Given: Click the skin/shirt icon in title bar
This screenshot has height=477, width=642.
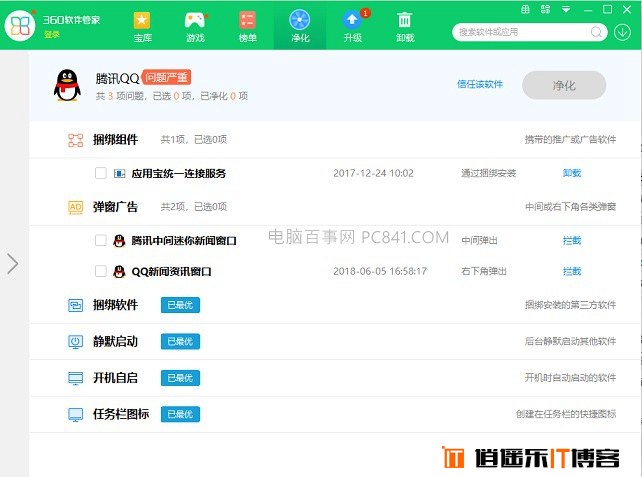Looking at the screenshot, I should coord(525,9).
